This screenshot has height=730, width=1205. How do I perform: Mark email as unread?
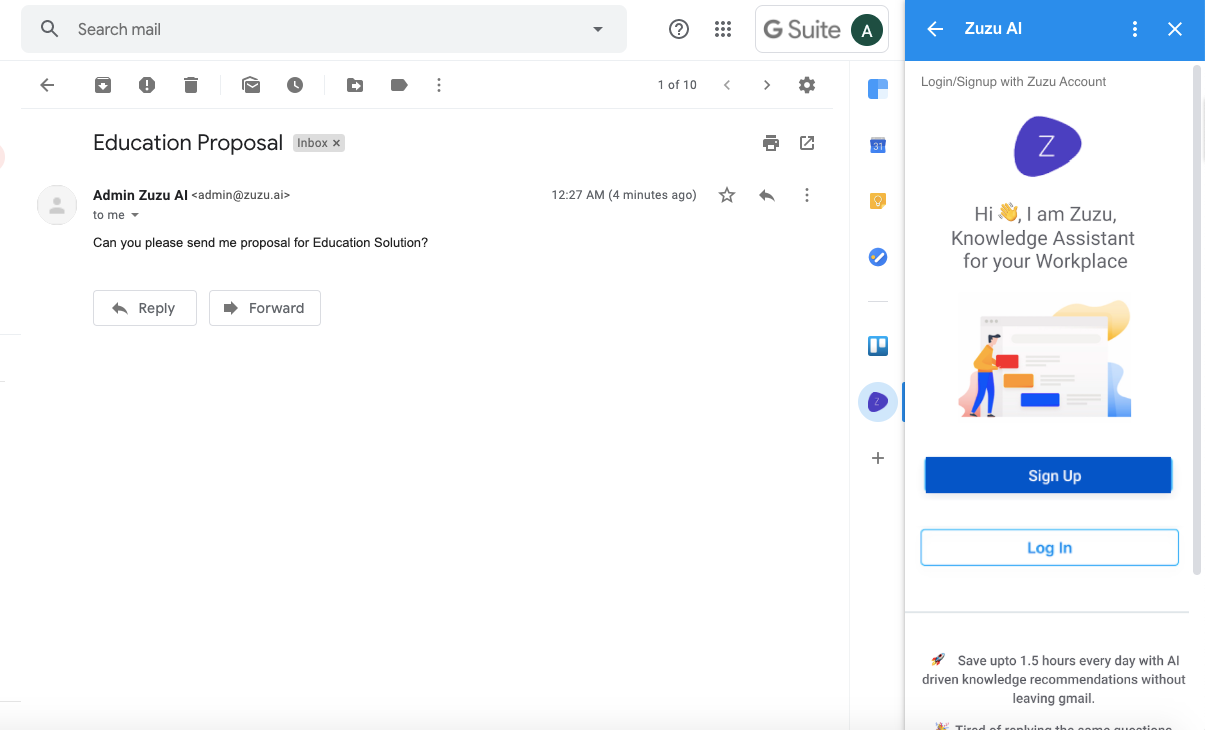coord(251,85)
